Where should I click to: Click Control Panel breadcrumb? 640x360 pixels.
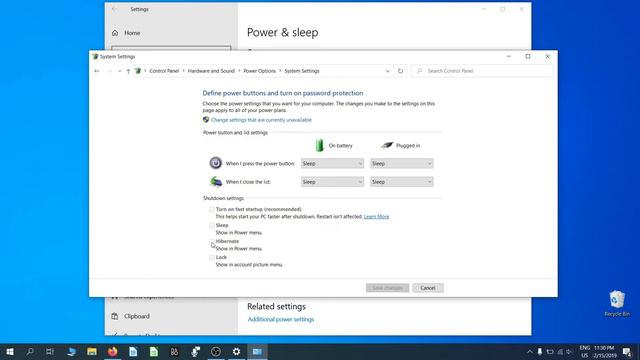(x=164, y=71)
